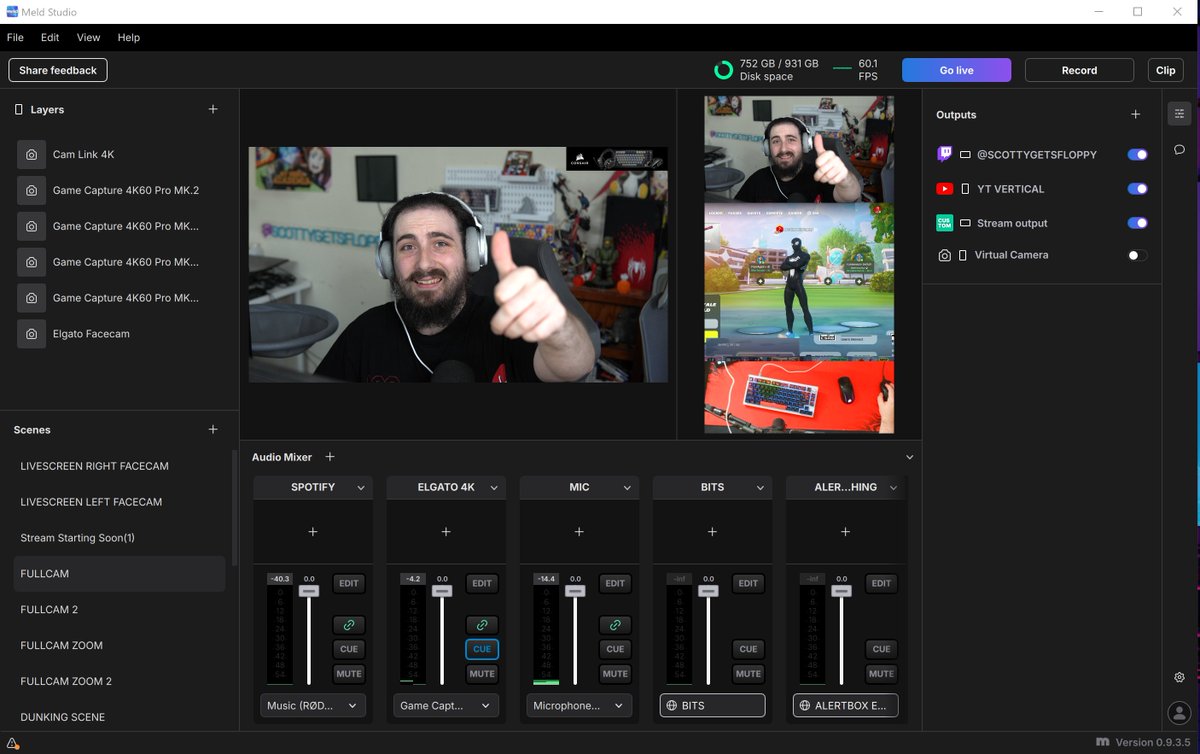This screenshot has height=754, width=1200.
Task: Select the Elgato Facecam camera icon
Action: coord(32,333)
